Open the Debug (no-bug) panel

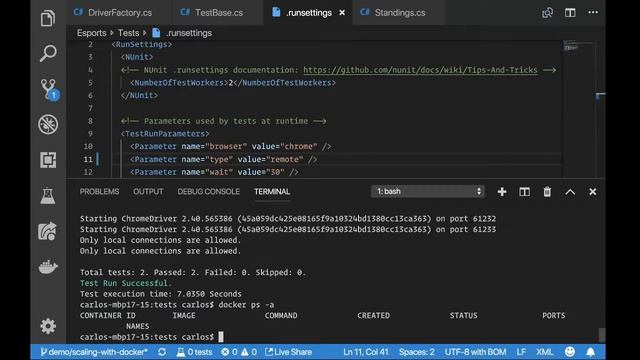48,124
